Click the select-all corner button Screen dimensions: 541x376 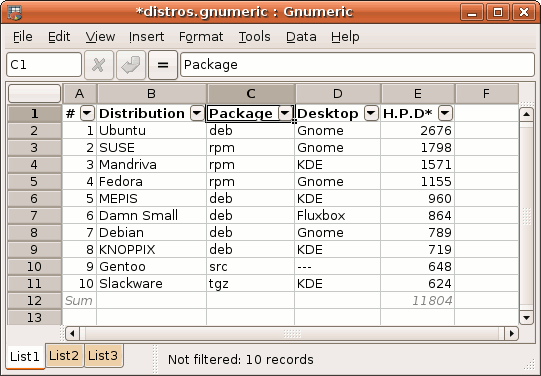coord(35,93)
